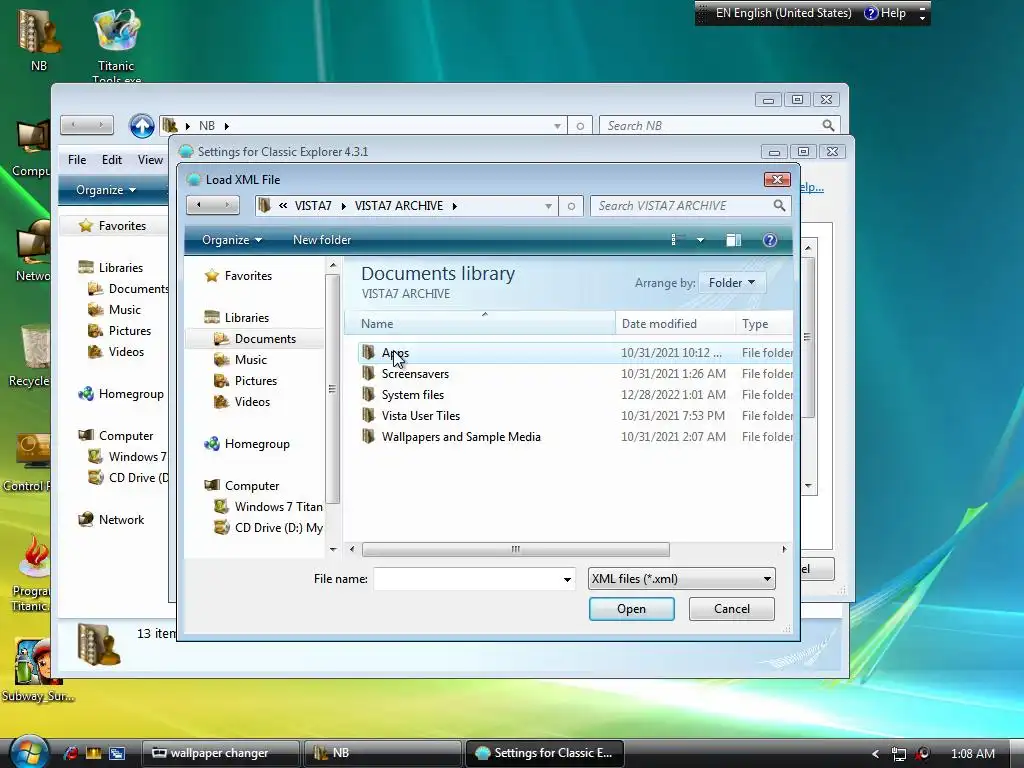Viewport: 1024px width, 768px height.
Task: Click the file list scroll right arrow
Action: point(784,549)
